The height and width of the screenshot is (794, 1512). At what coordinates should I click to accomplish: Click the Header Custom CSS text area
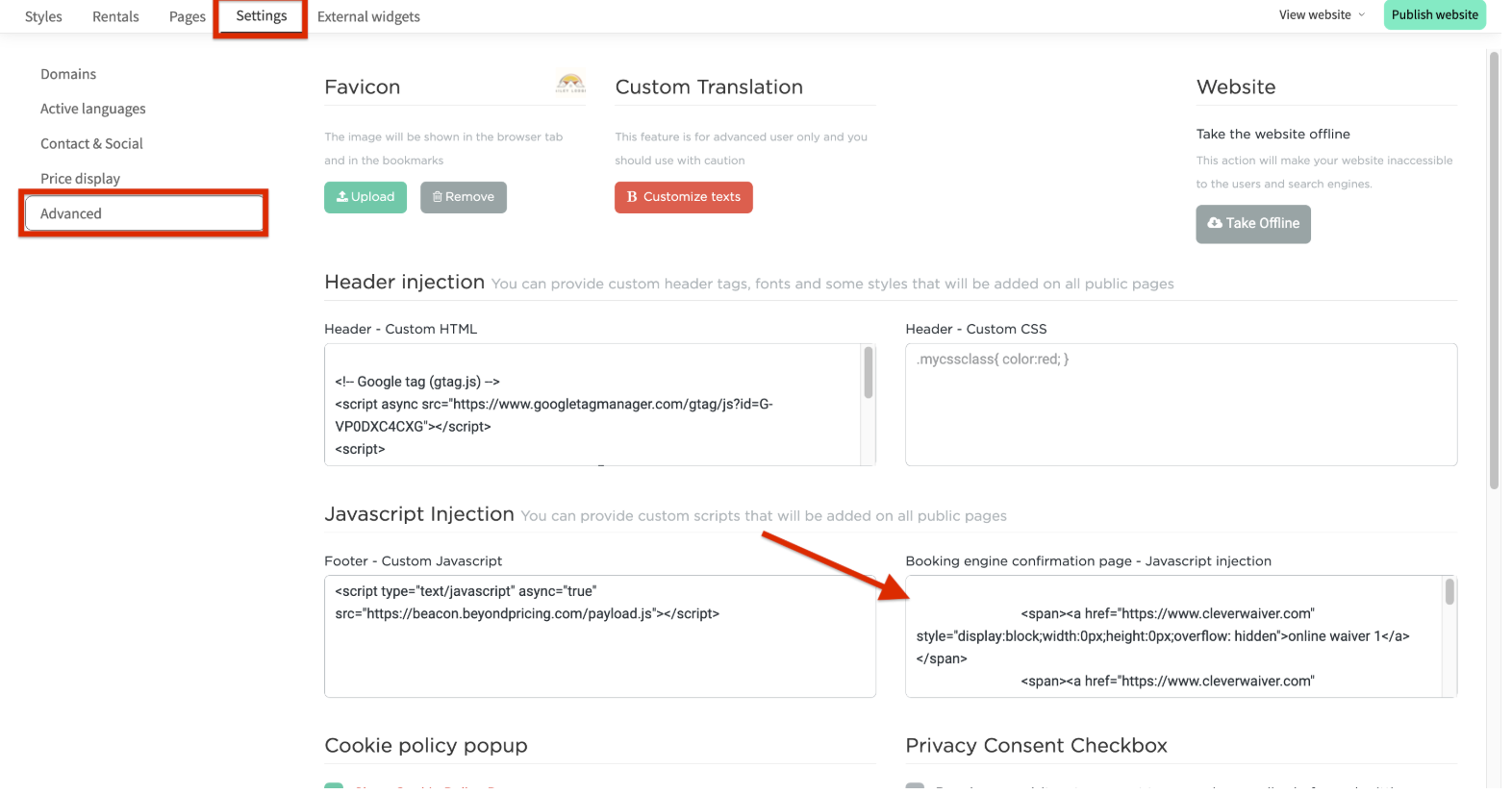(1180, 409)
